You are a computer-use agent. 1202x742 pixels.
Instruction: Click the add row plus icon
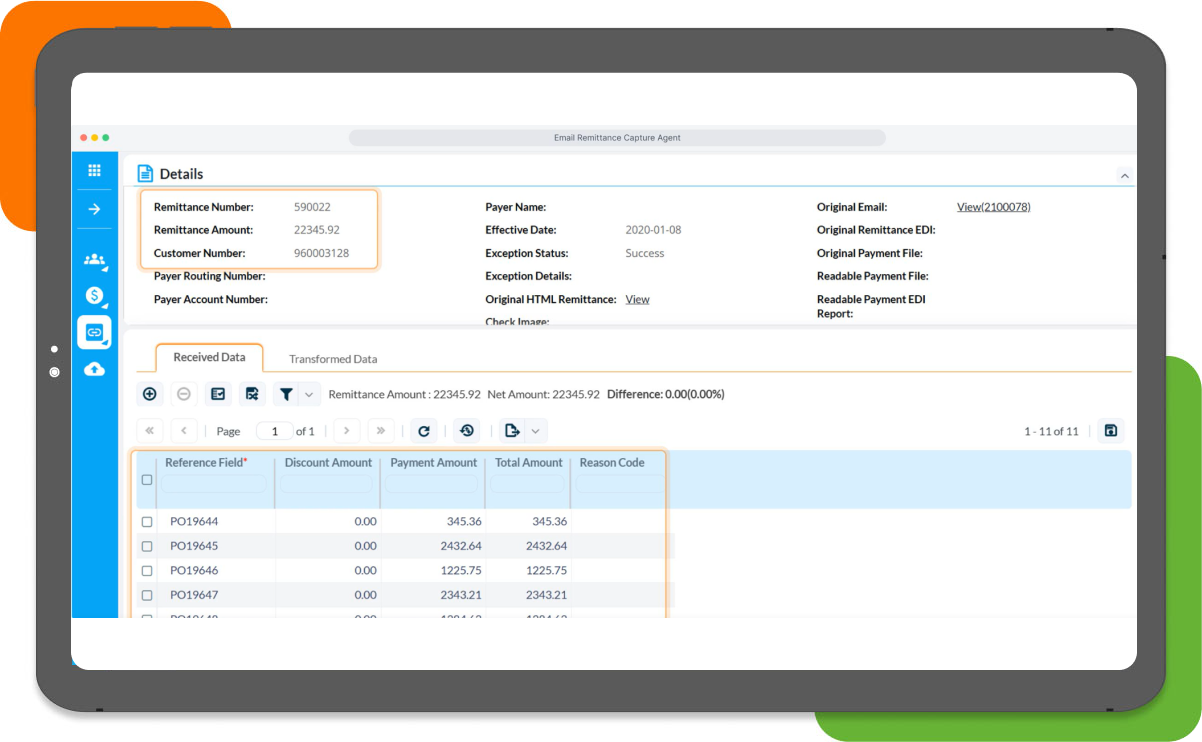point(149,394)
